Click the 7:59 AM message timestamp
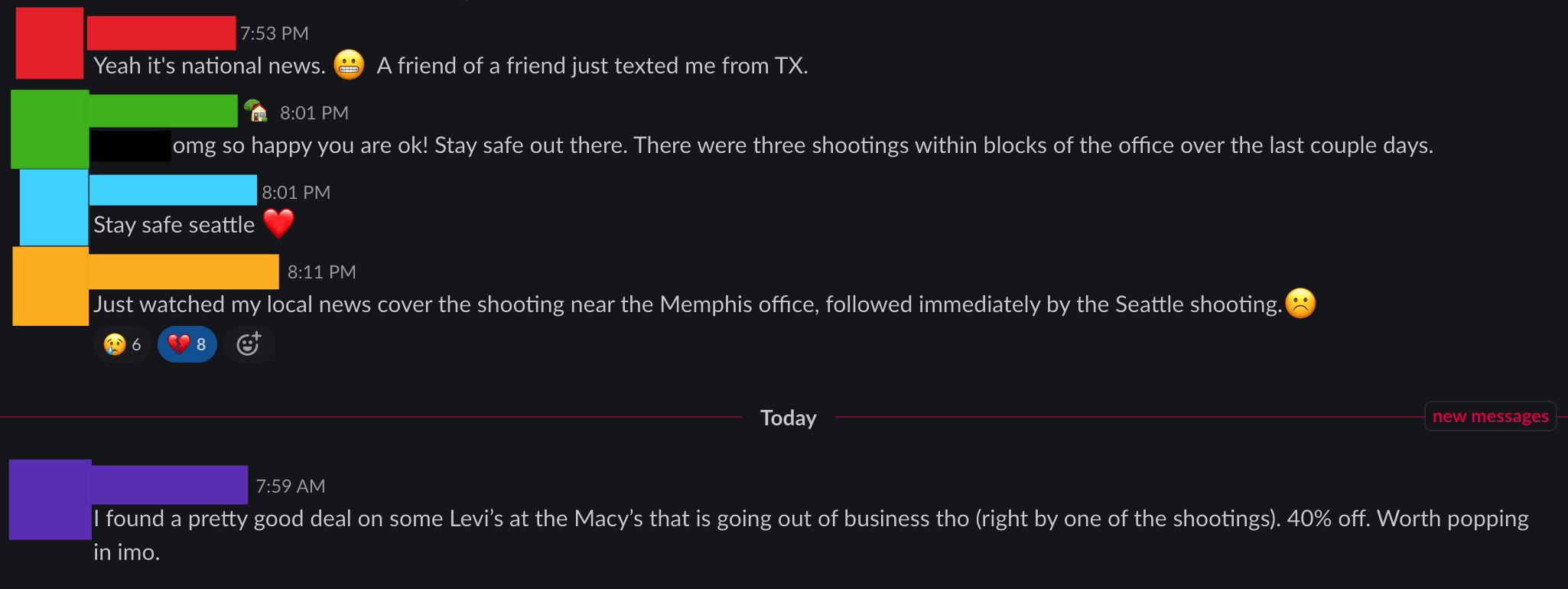 (x=291, y=486)
